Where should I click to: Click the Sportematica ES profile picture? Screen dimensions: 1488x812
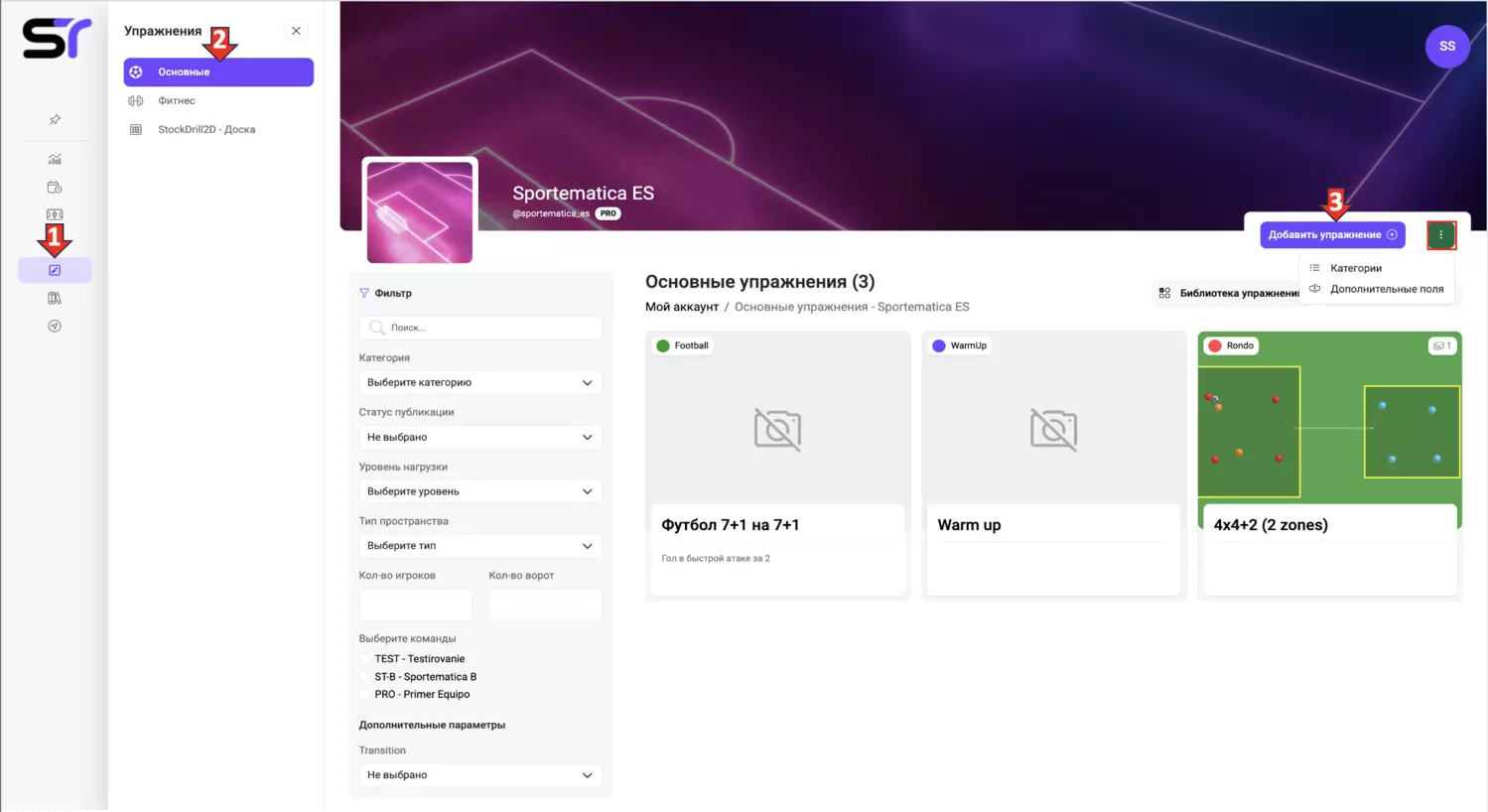(x=420, y=210)
